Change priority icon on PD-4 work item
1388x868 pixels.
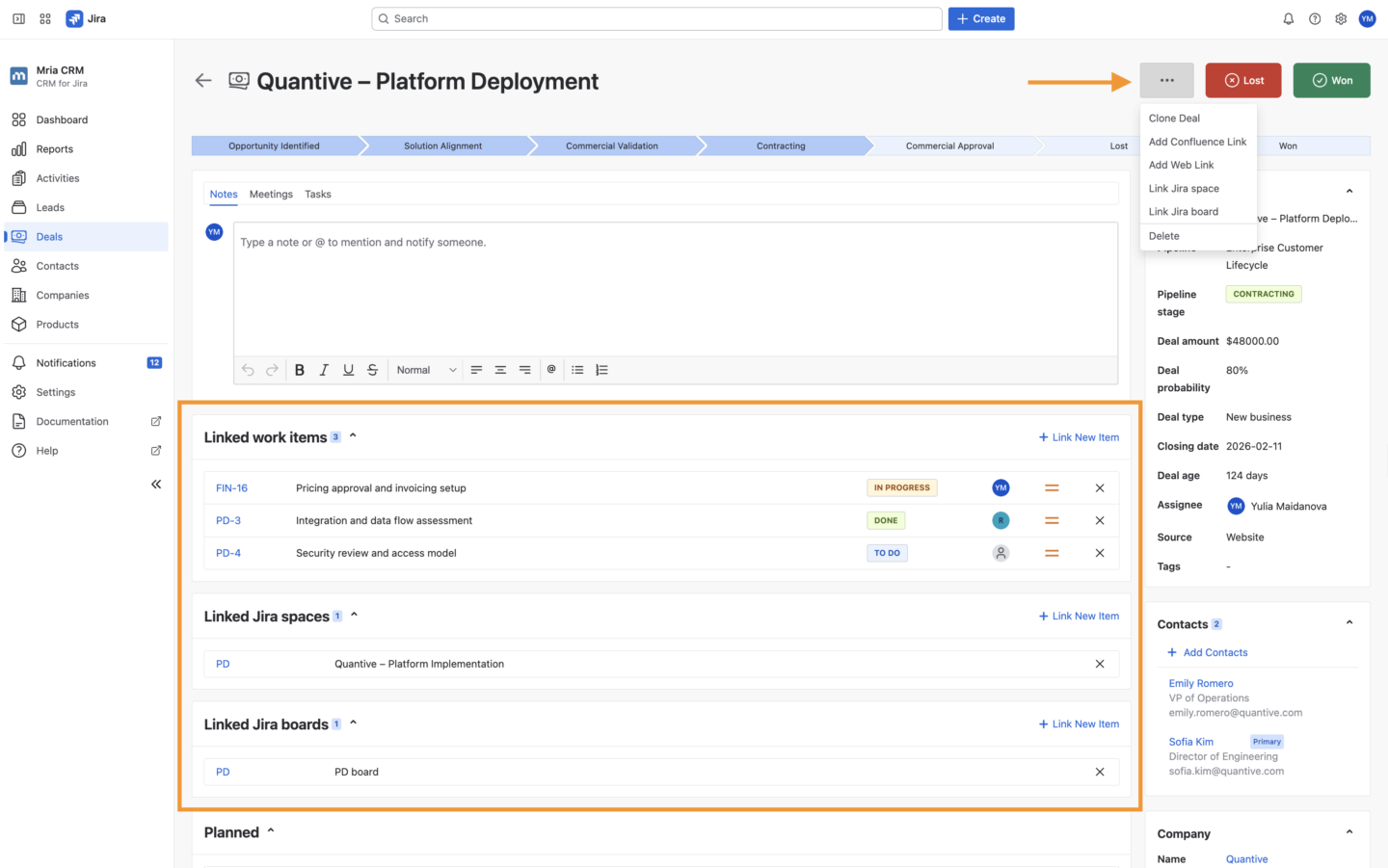(x=1052, y=553)
